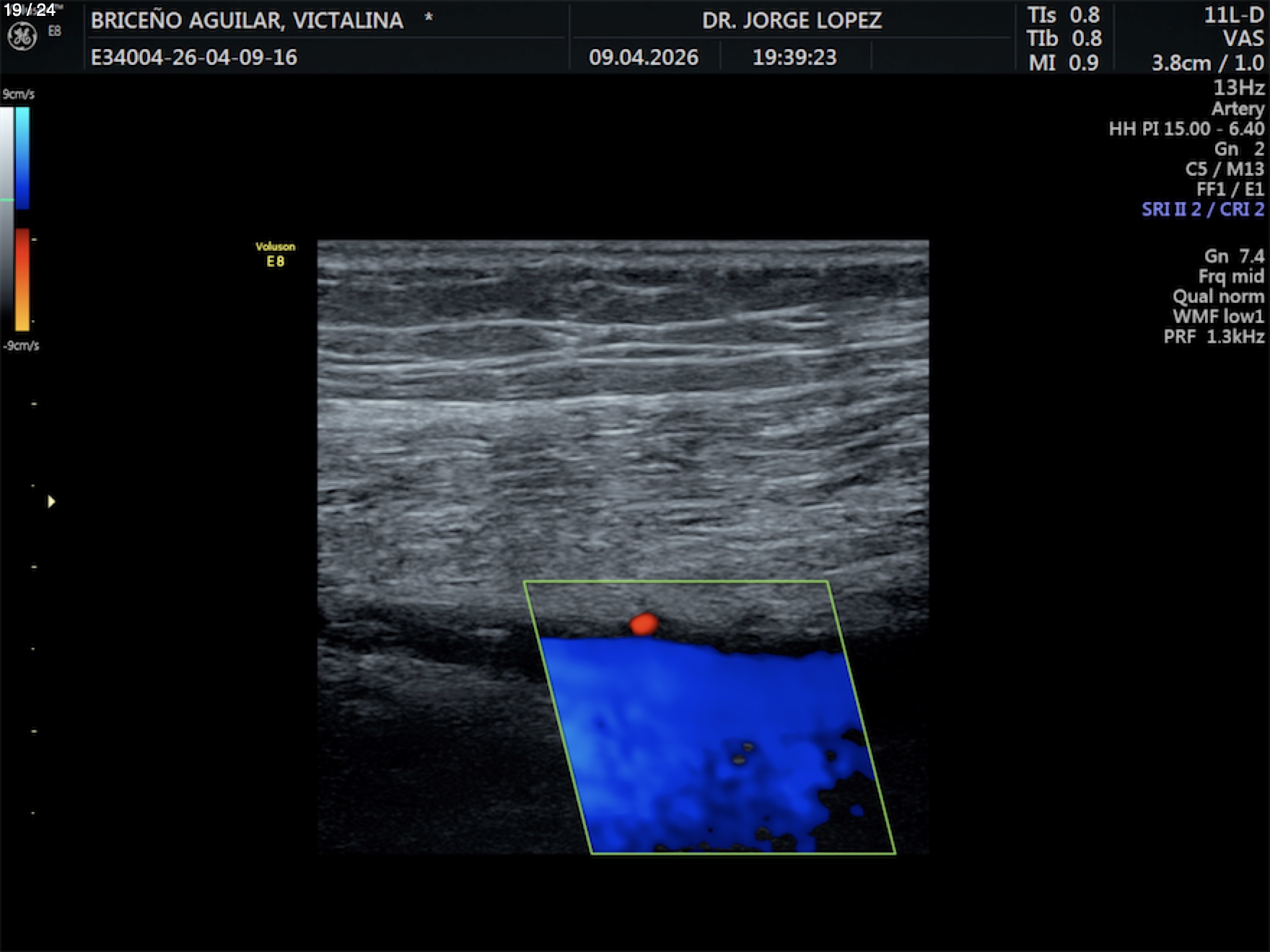1270x952 pixels.
Task: Click the red flow spot in color box
Action: [644, 624]
